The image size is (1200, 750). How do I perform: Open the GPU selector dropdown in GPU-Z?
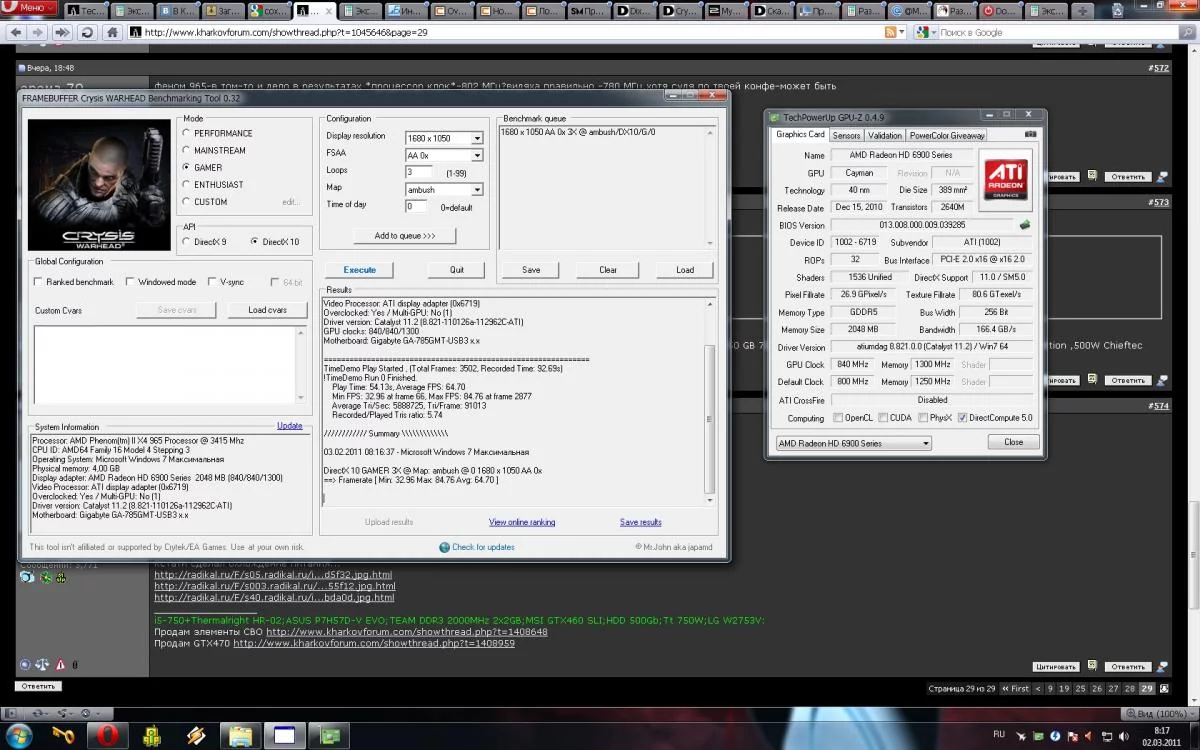[x=853, y=443]
